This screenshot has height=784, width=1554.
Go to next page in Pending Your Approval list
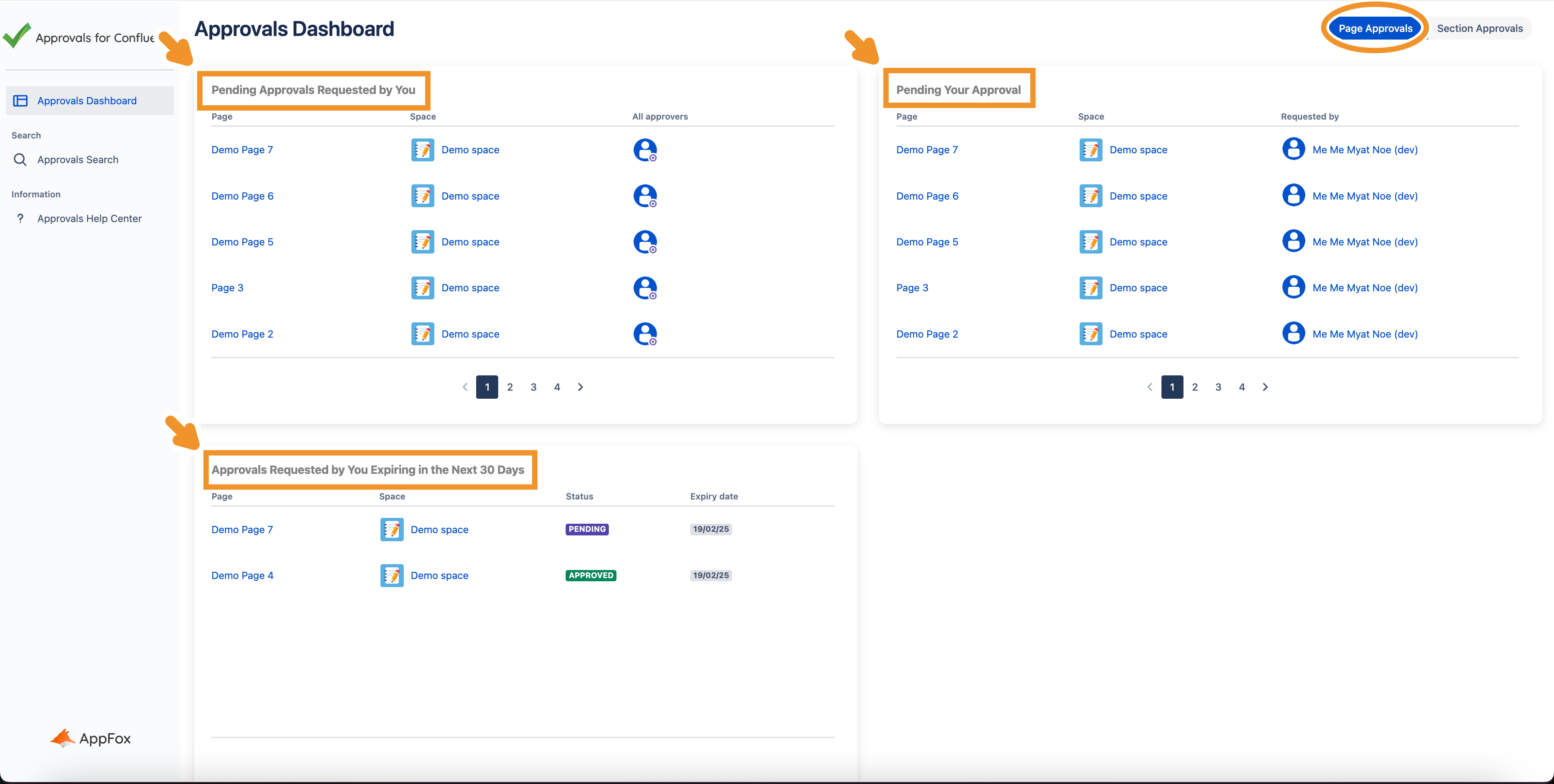click(1265, 387)
